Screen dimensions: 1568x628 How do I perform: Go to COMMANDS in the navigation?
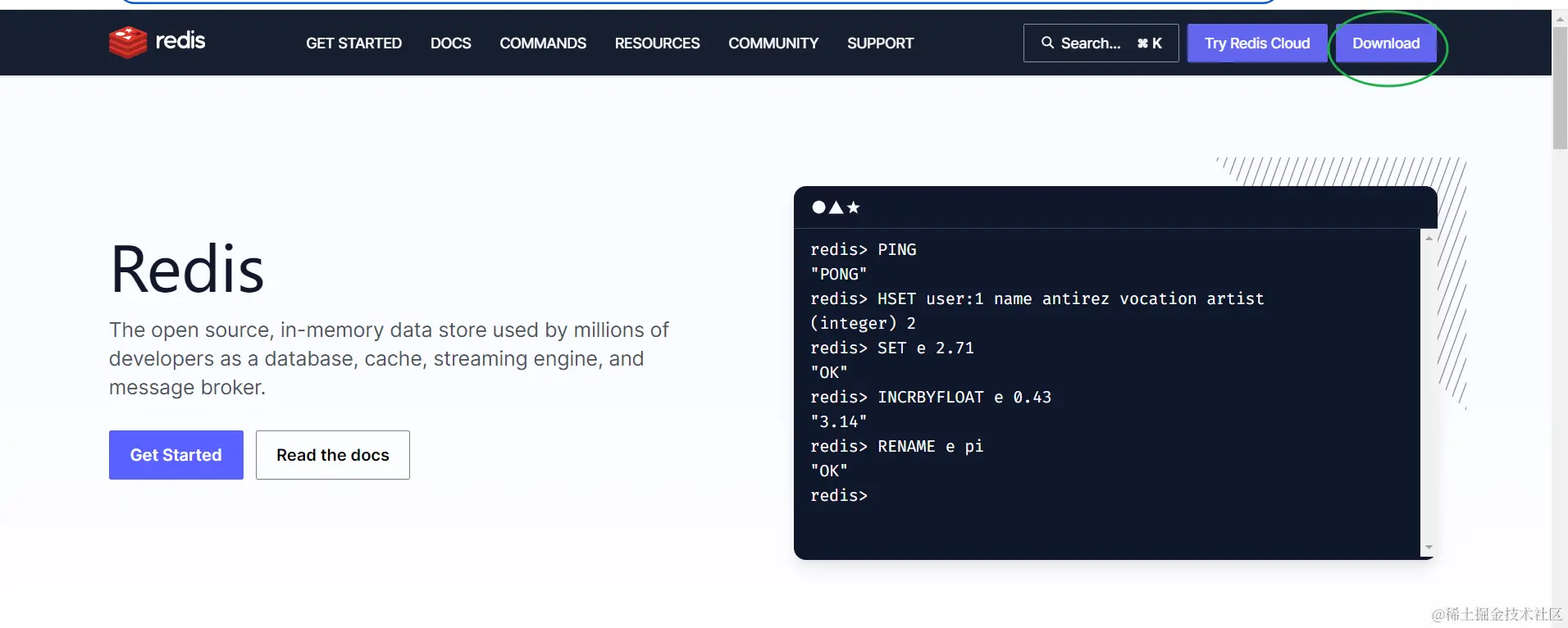point(543,43)
